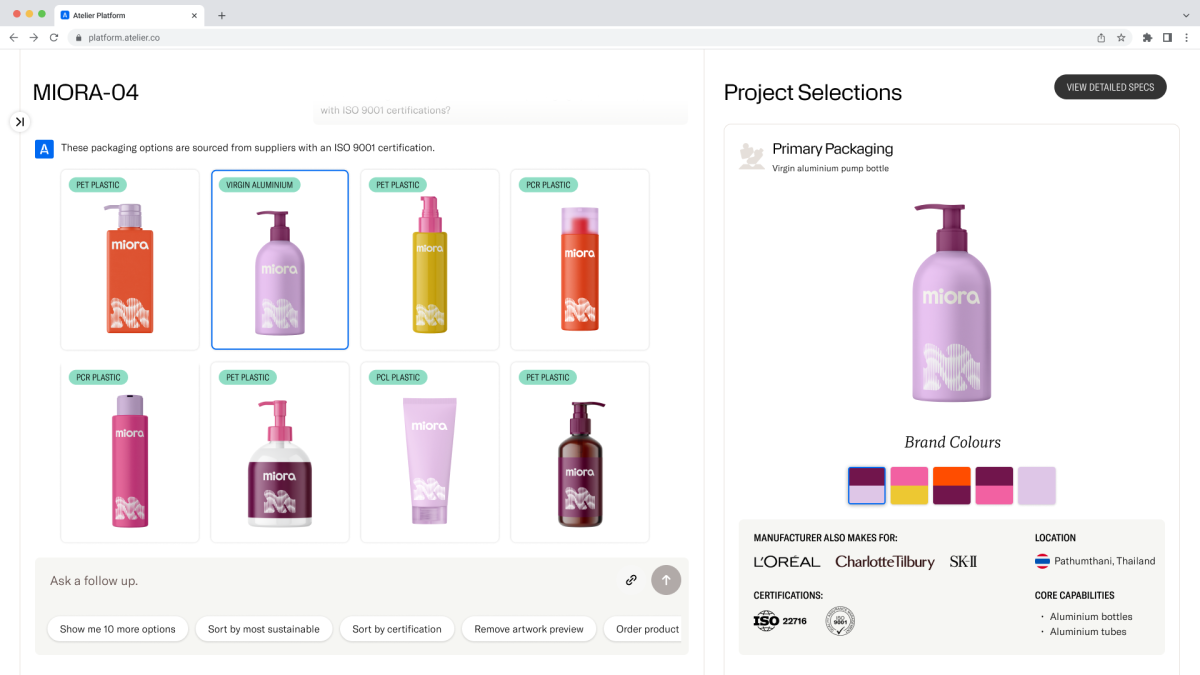
Task: Click Show me 10 more options
Action: (x=117, y=629)
